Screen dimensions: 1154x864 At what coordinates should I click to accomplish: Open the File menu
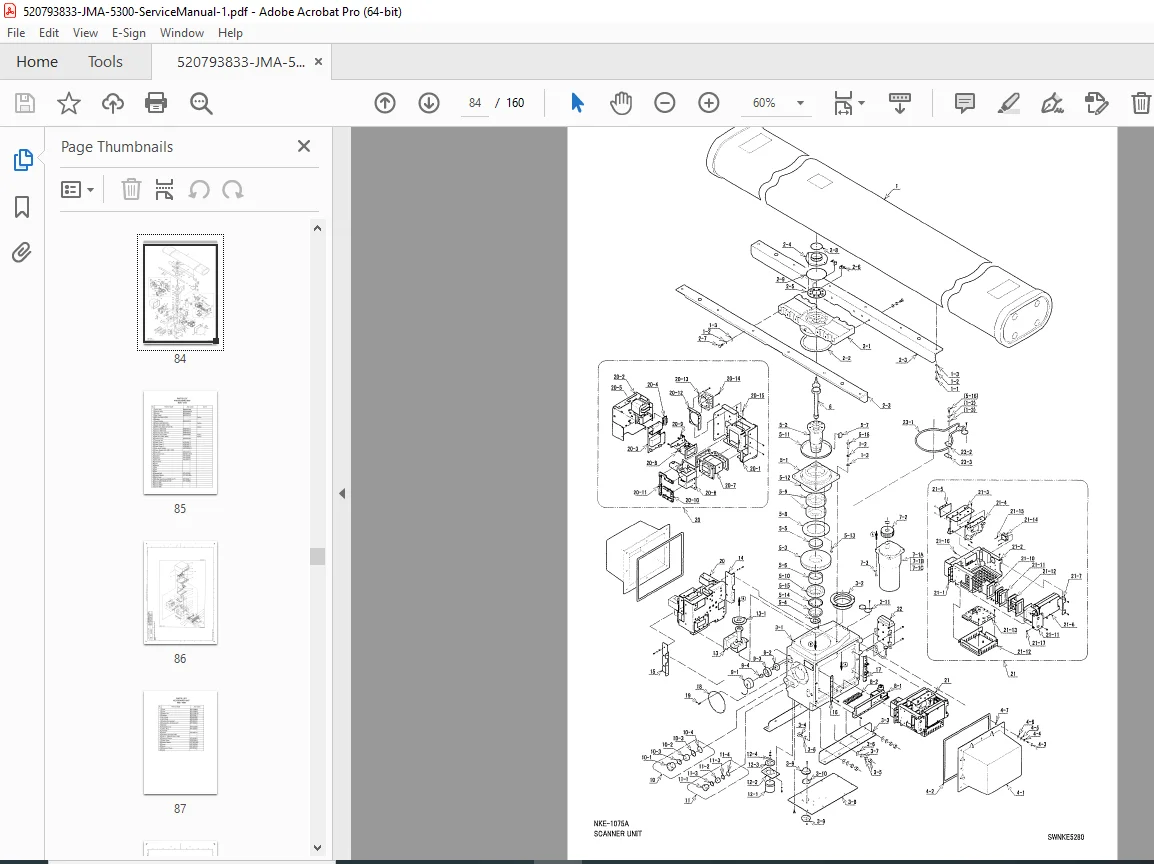(x=16, y=33)
